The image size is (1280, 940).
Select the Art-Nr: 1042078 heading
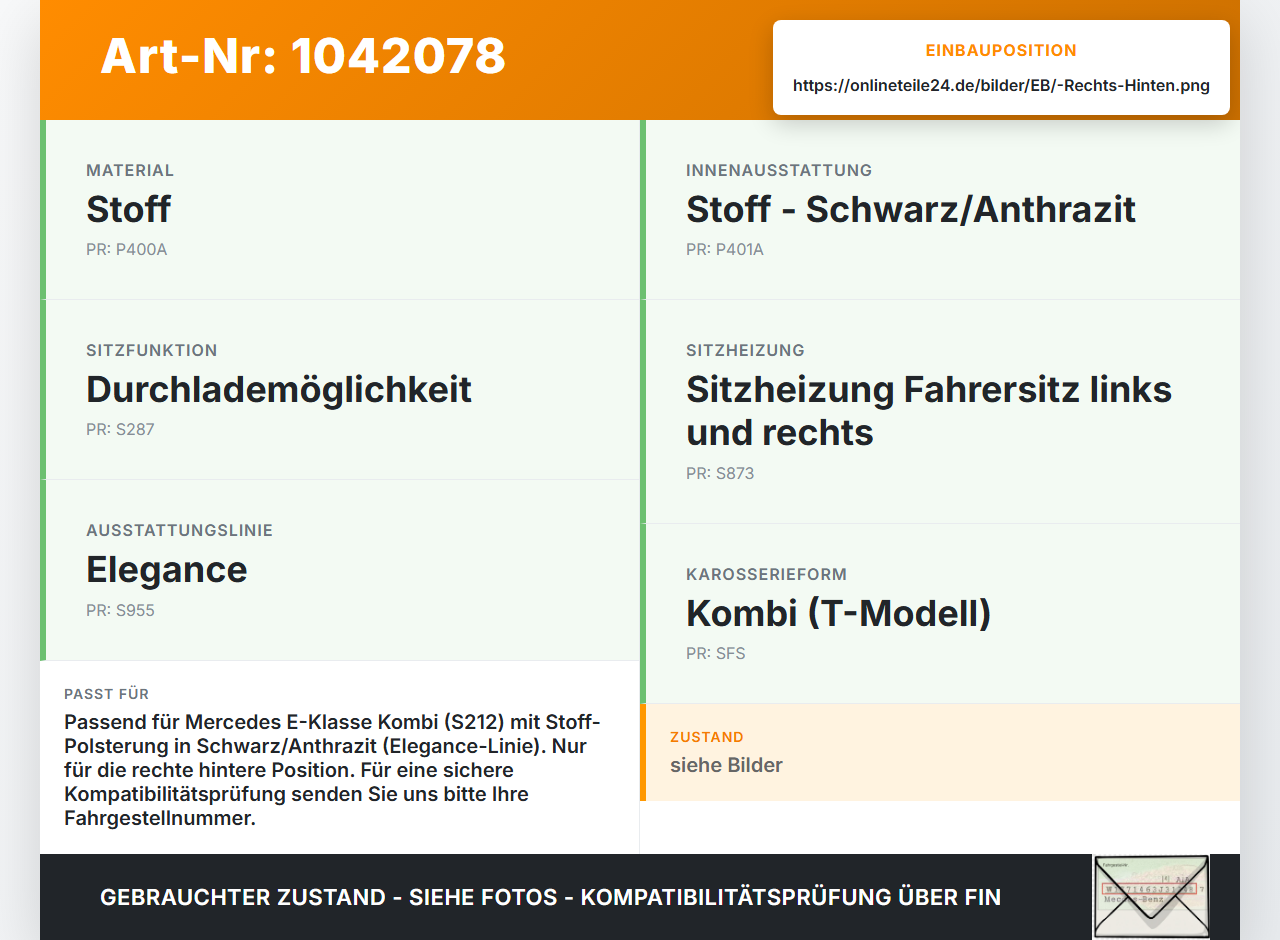click(303, 56)
